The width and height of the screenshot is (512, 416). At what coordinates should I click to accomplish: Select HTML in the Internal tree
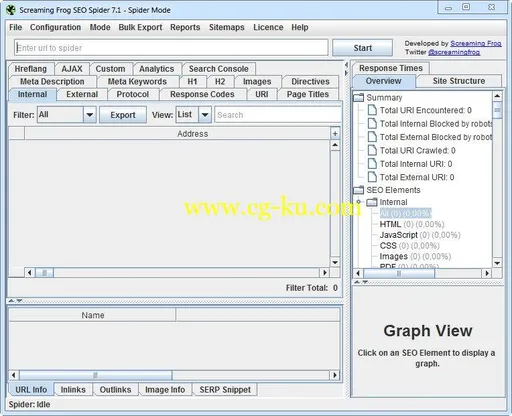click(412, 224)
